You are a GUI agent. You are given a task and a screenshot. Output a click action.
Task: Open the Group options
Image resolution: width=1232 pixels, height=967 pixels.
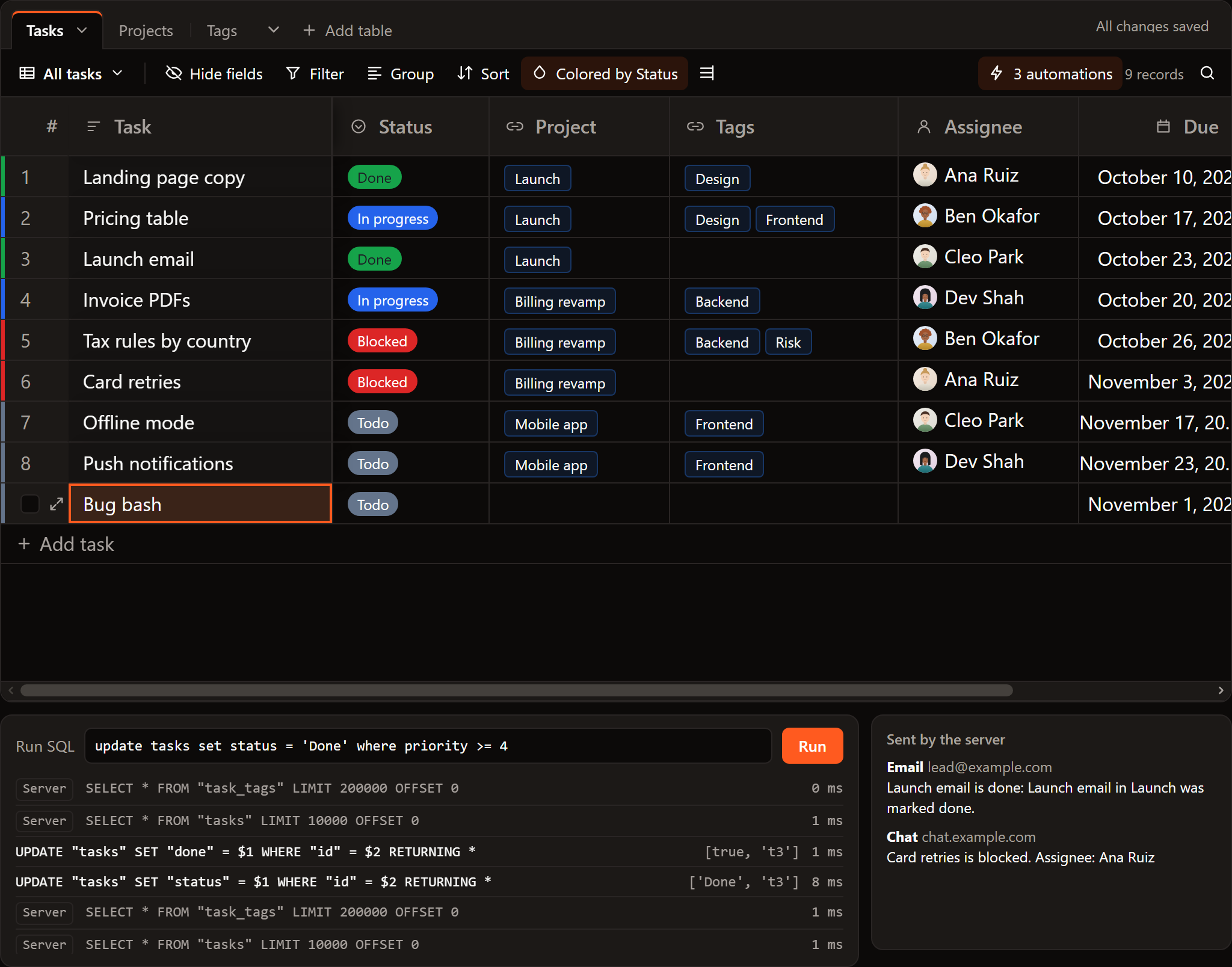click(x=401, y=73)
